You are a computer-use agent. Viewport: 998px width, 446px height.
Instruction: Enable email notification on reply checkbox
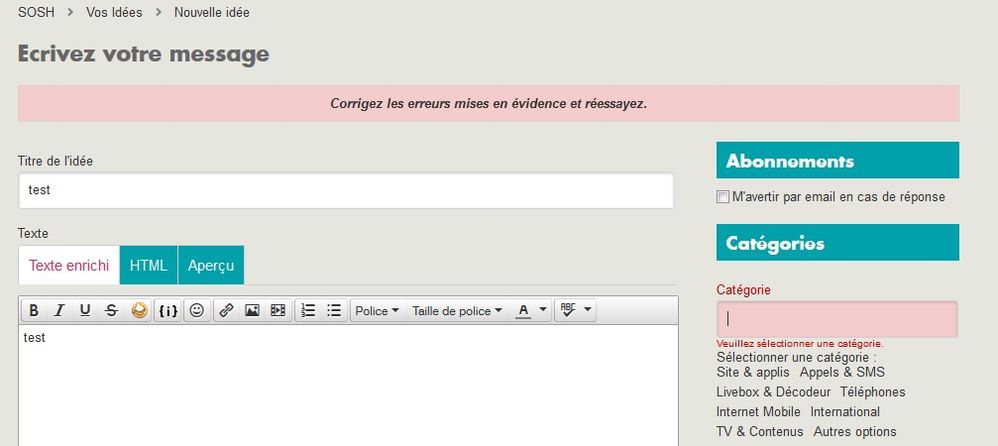pos(723,197)
